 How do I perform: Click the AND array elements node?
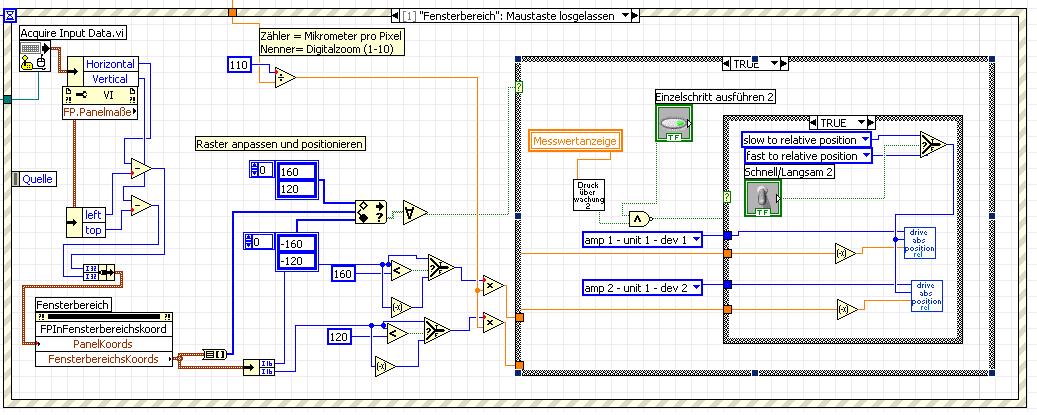(x=415, y=212)
